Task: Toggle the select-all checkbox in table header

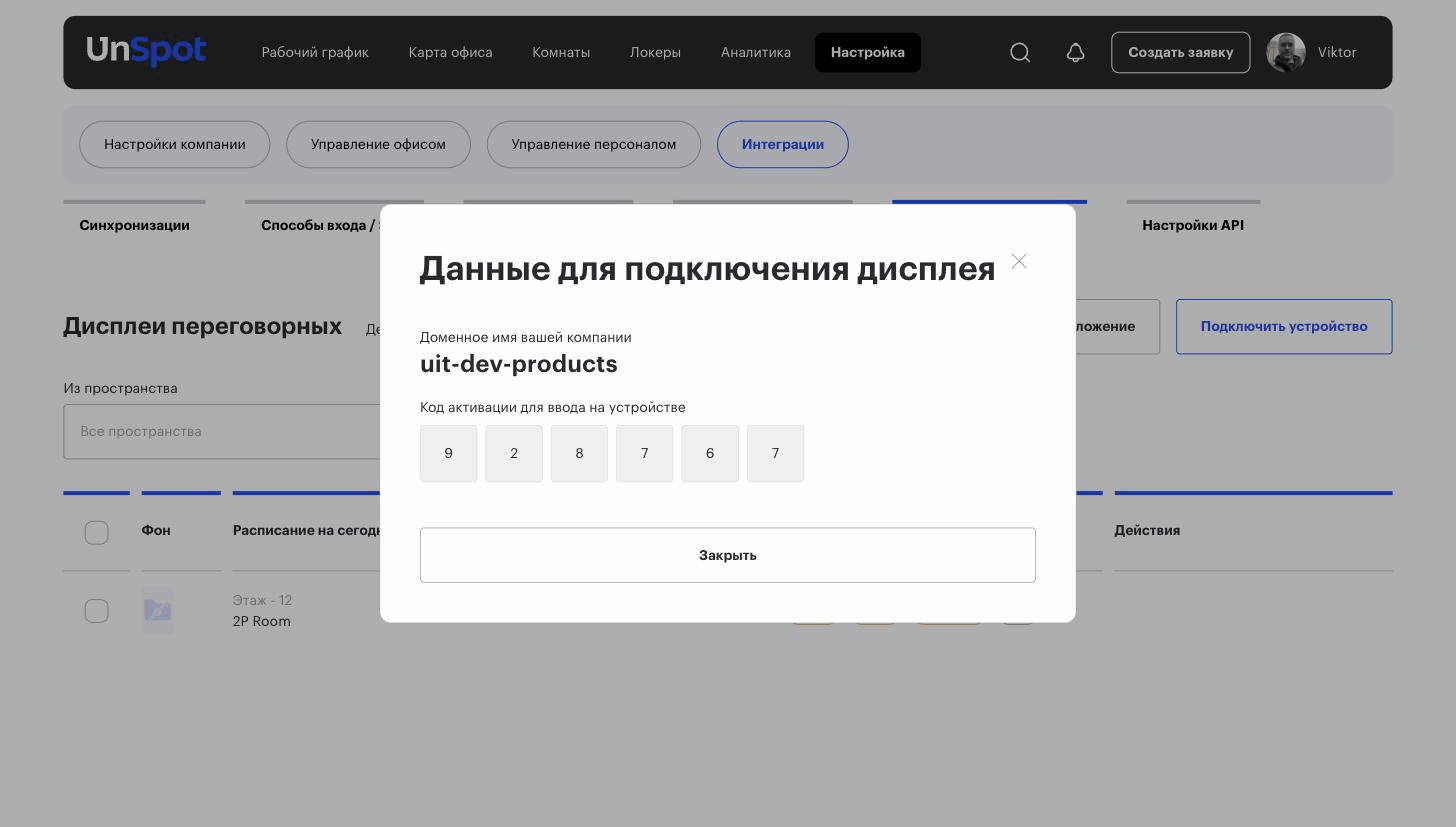Action: (x=96, y=532)
